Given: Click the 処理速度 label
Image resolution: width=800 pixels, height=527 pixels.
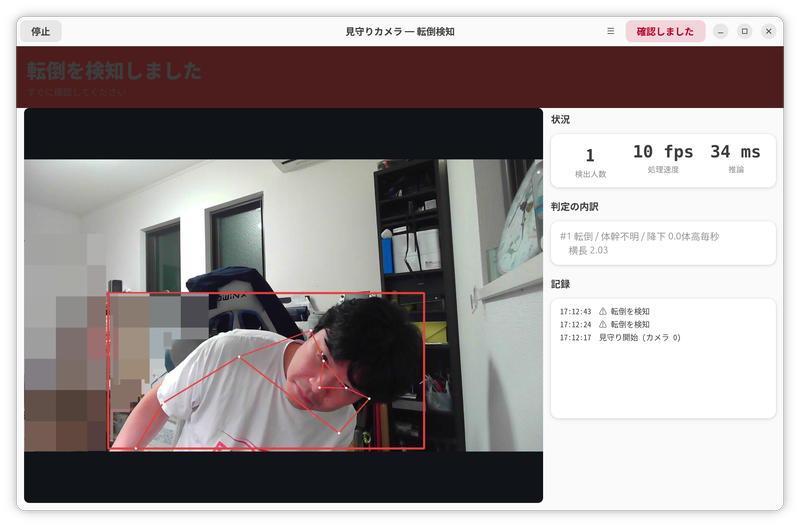Looking at the screenshot, I should click(x=663, y=169).
